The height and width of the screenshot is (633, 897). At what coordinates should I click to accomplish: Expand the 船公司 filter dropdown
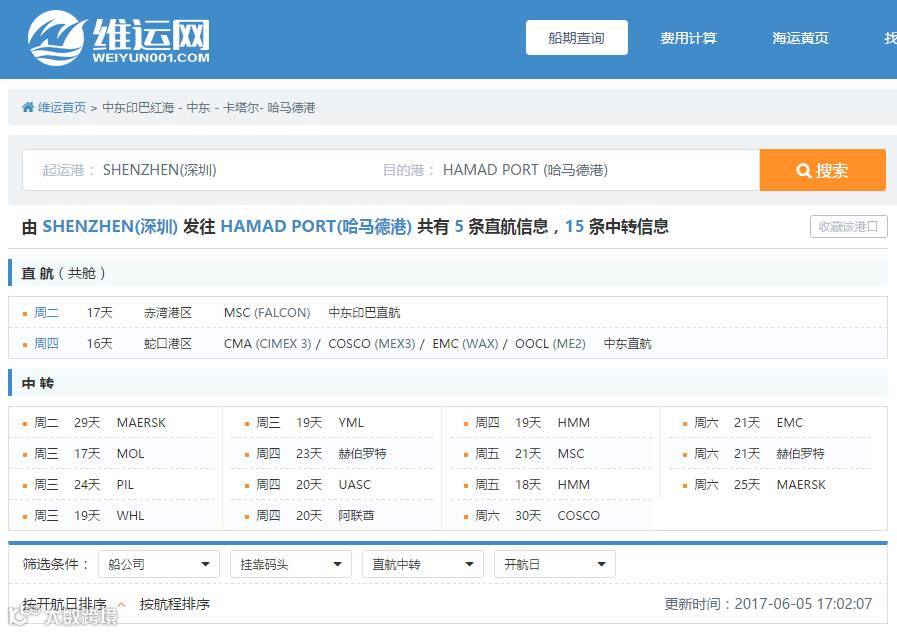click(159, 564)
